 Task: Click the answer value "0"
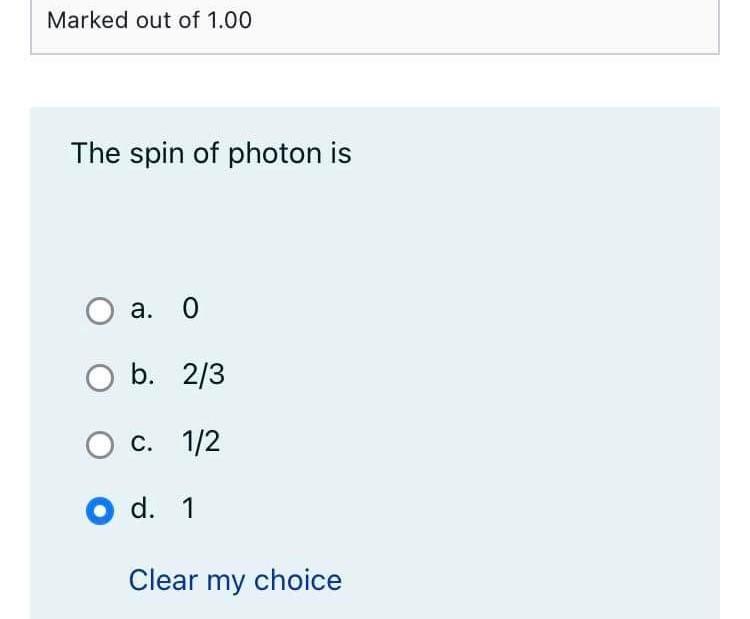[x=191, y=310]
